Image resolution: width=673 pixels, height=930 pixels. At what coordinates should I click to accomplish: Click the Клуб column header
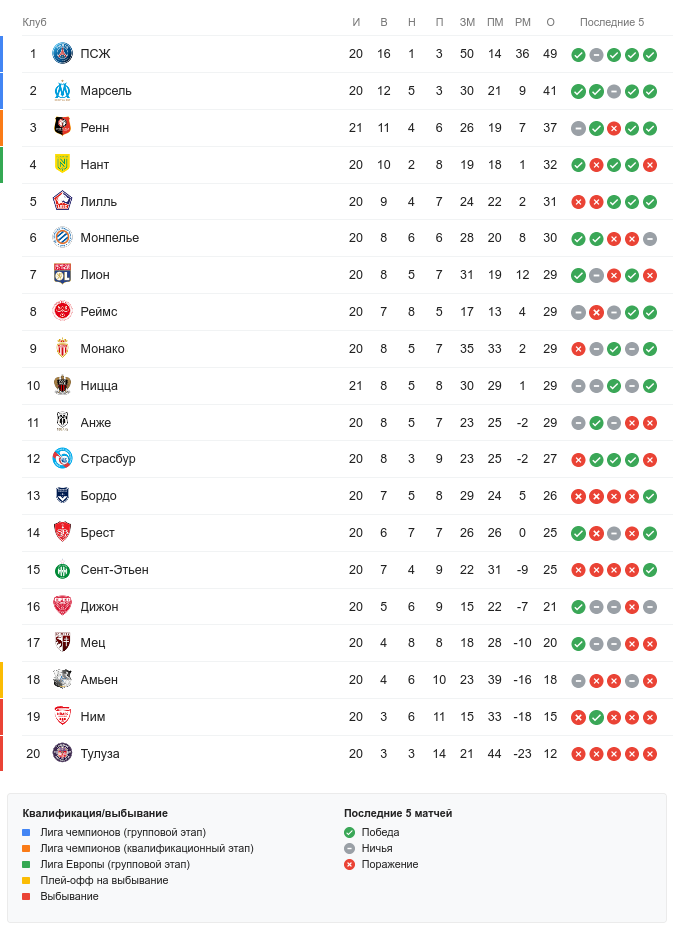pos(34,22)
